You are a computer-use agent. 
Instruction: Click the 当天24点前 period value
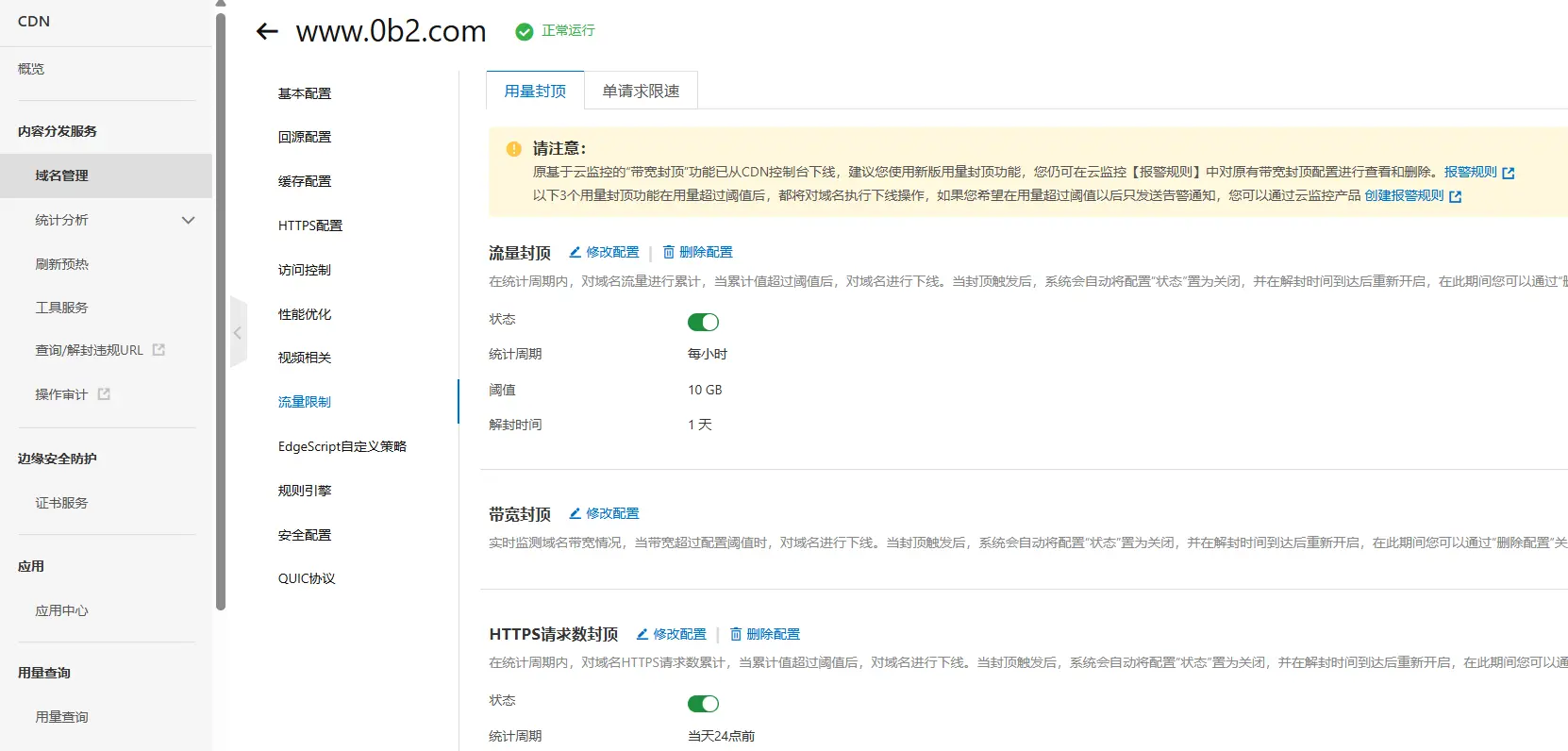(x=721, y=736)
